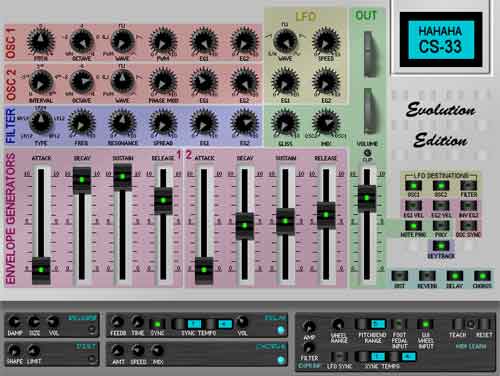This screenshot has height=376, width=500.
Task: Toggle LFO destination OSC2
Action: click(441, 186)
